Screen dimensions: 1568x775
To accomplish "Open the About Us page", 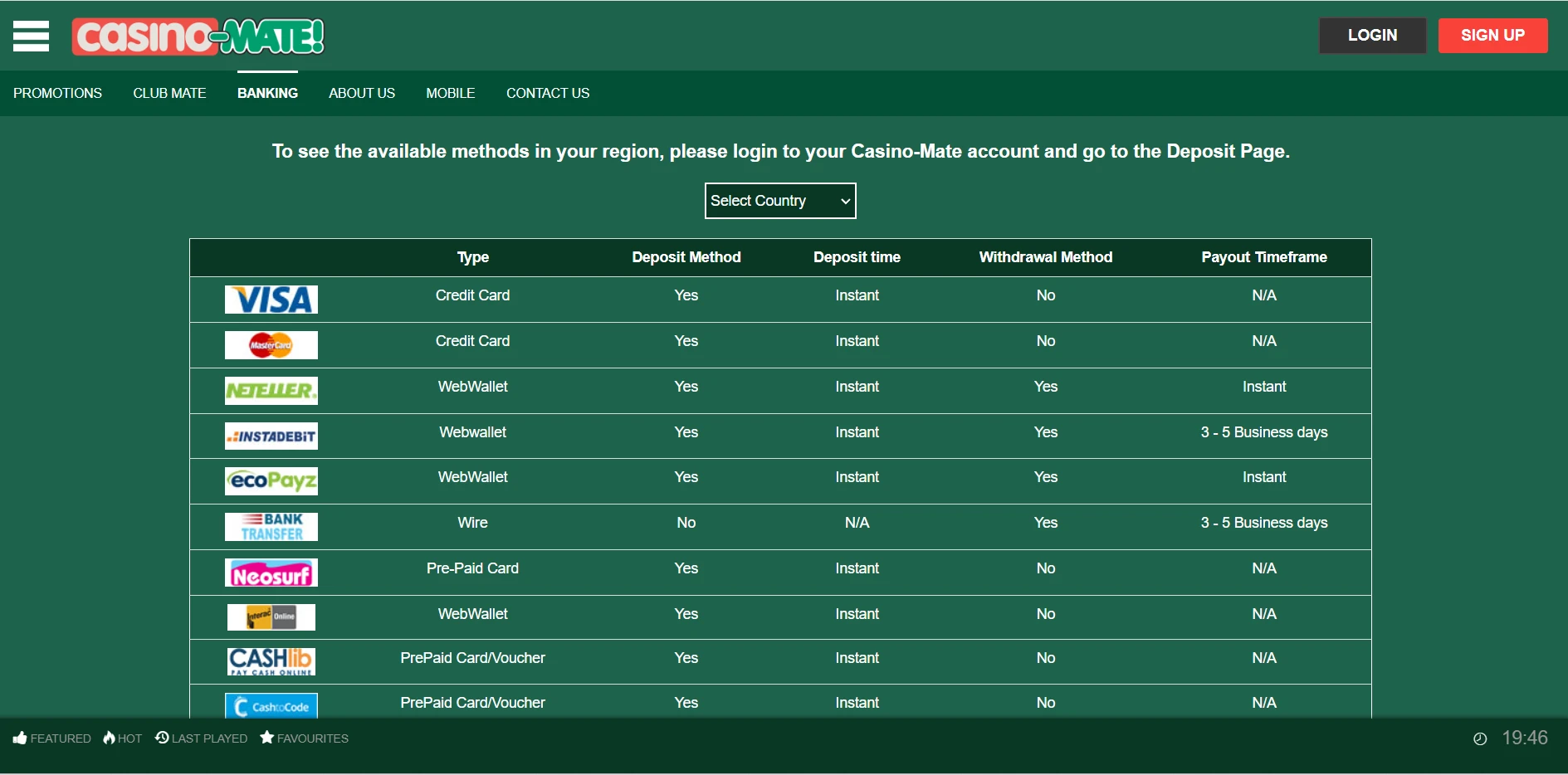I will [362, 93].
